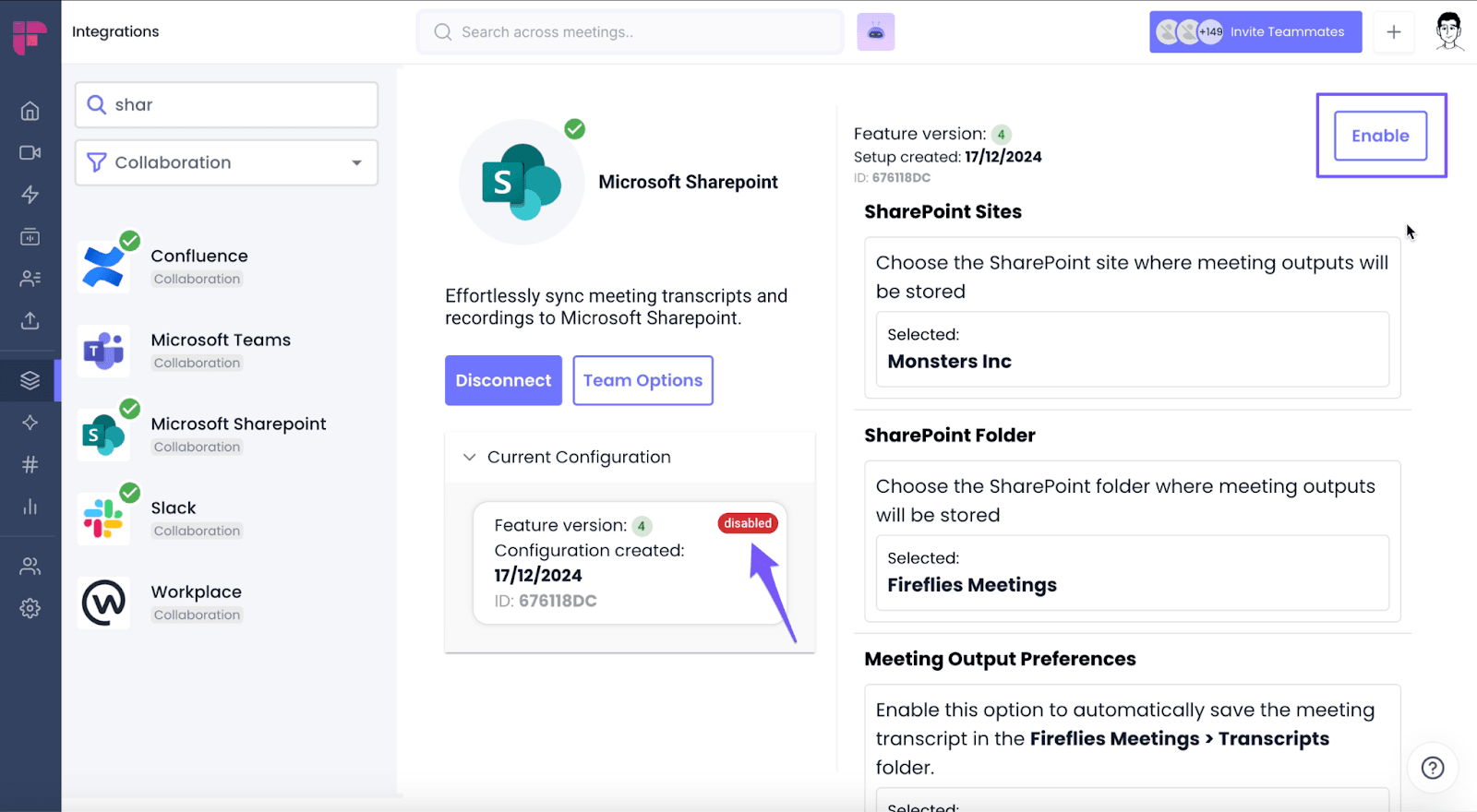Click the red disabled status badge

pos(748,523)
